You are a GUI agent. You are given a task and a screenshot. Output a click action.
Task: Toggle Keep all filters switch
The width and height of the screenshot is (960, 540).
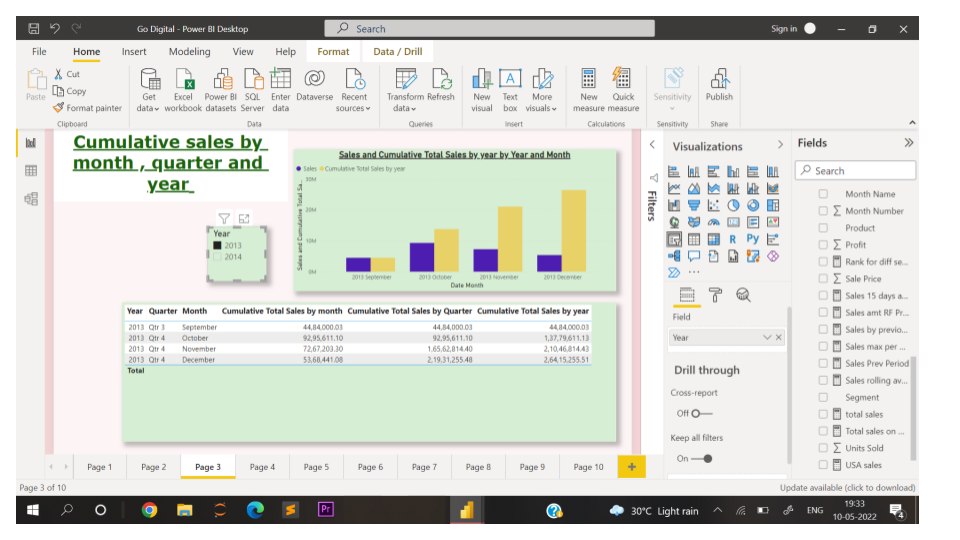(702, 459)
